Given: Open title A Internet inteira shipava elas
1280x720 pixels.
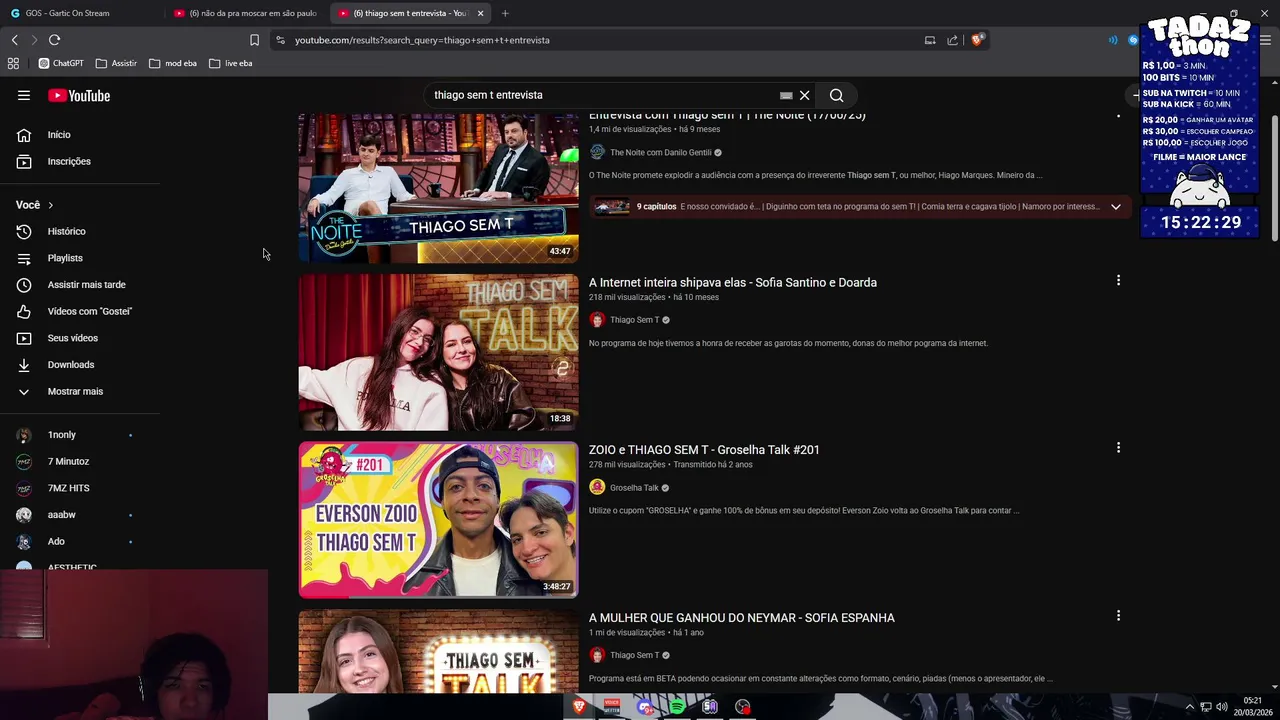Looking at the screenshot, I should [x=733, y=282].
